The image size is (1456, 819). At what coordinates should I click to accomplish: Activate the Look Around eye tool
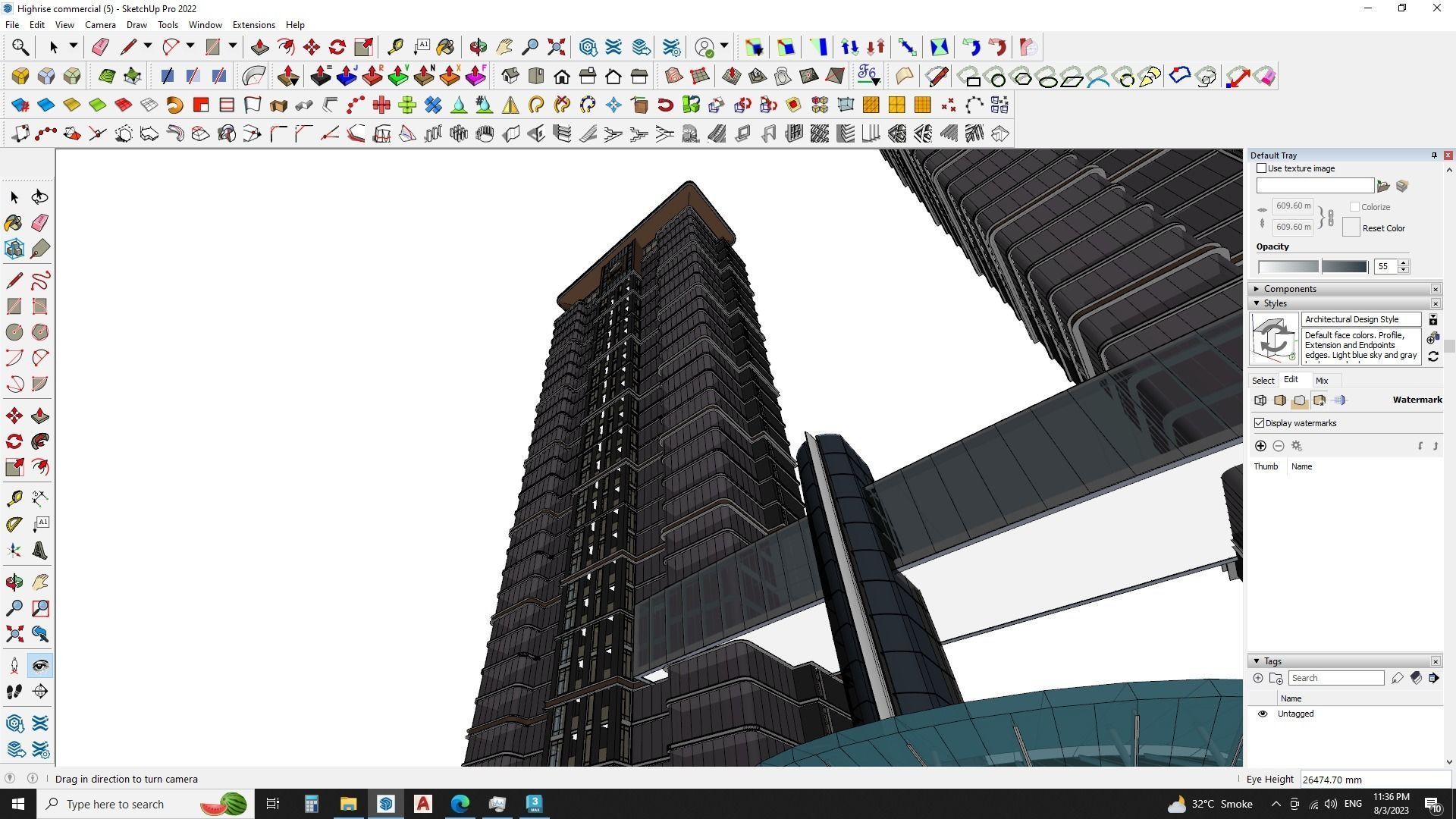[40, 666]
